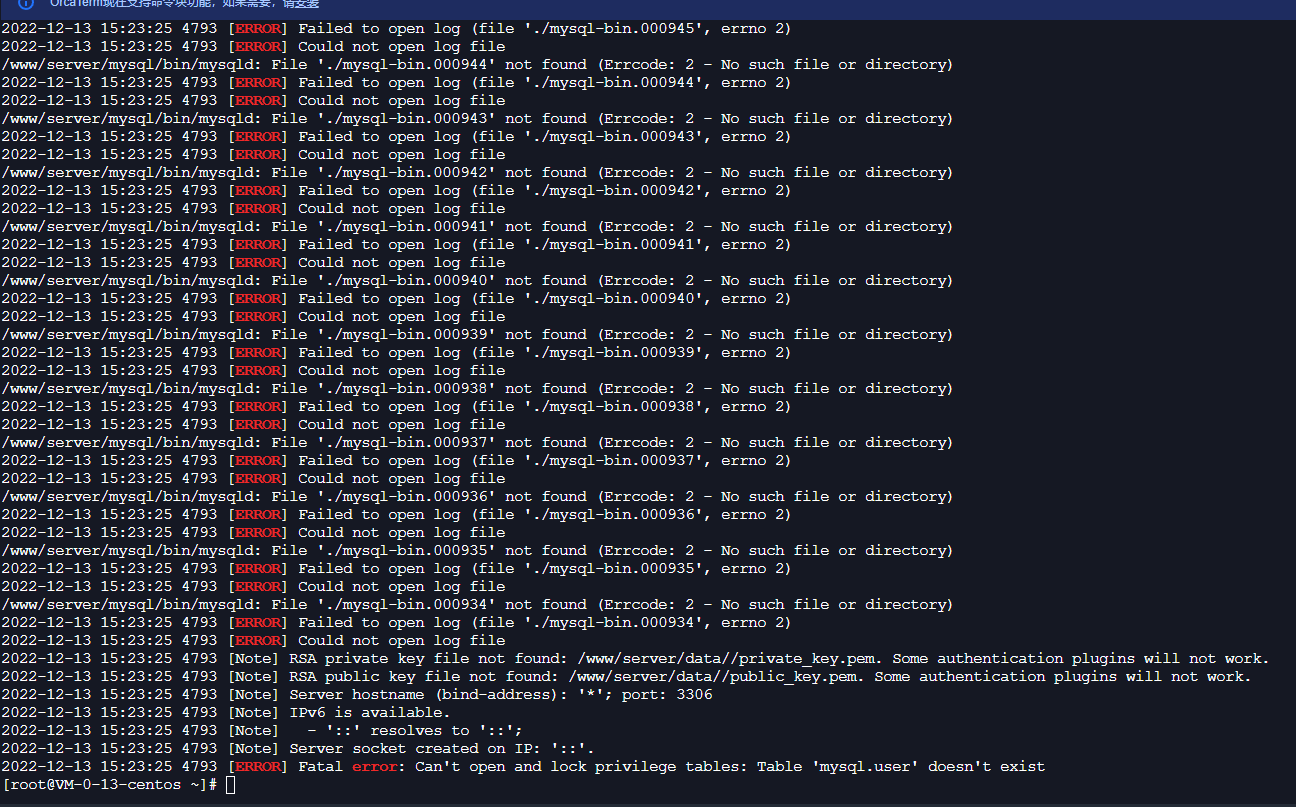Screen dimensions: 1296x807
Task: Click the "resolves to '::'" note line
Action: (x=262, y=731)
